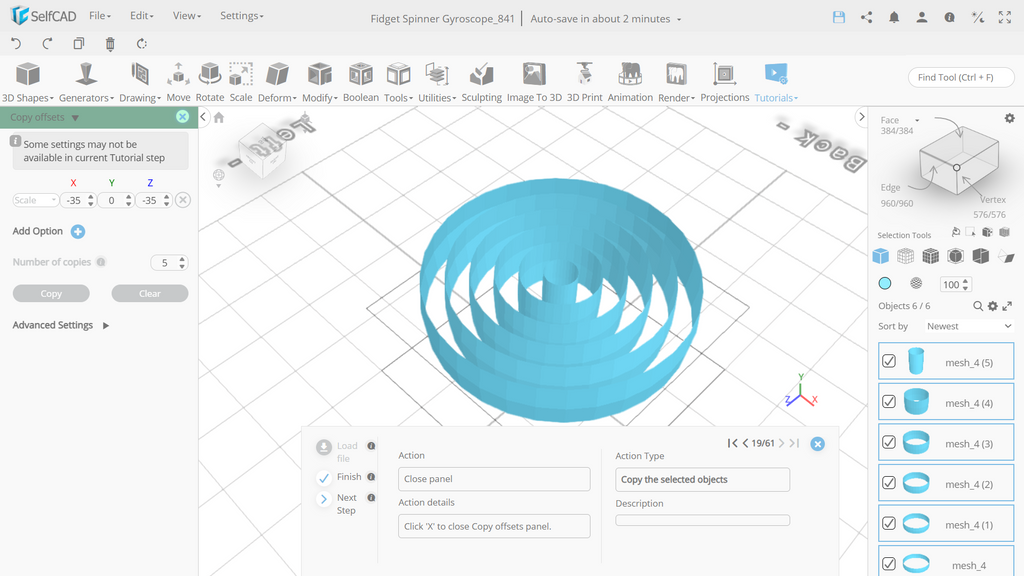
Task: Click the share icon in header
Action: pos(867,18)
